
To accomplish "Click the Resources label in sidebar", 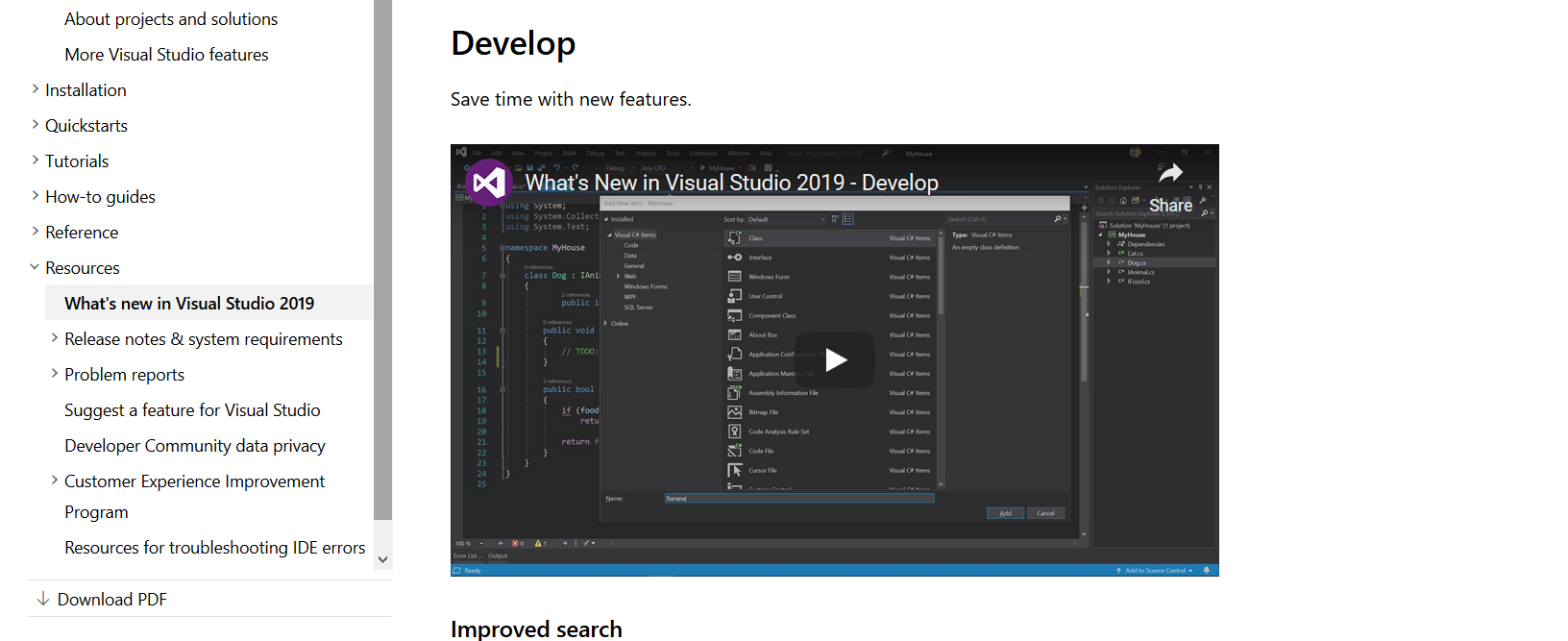I will (83, 268).
